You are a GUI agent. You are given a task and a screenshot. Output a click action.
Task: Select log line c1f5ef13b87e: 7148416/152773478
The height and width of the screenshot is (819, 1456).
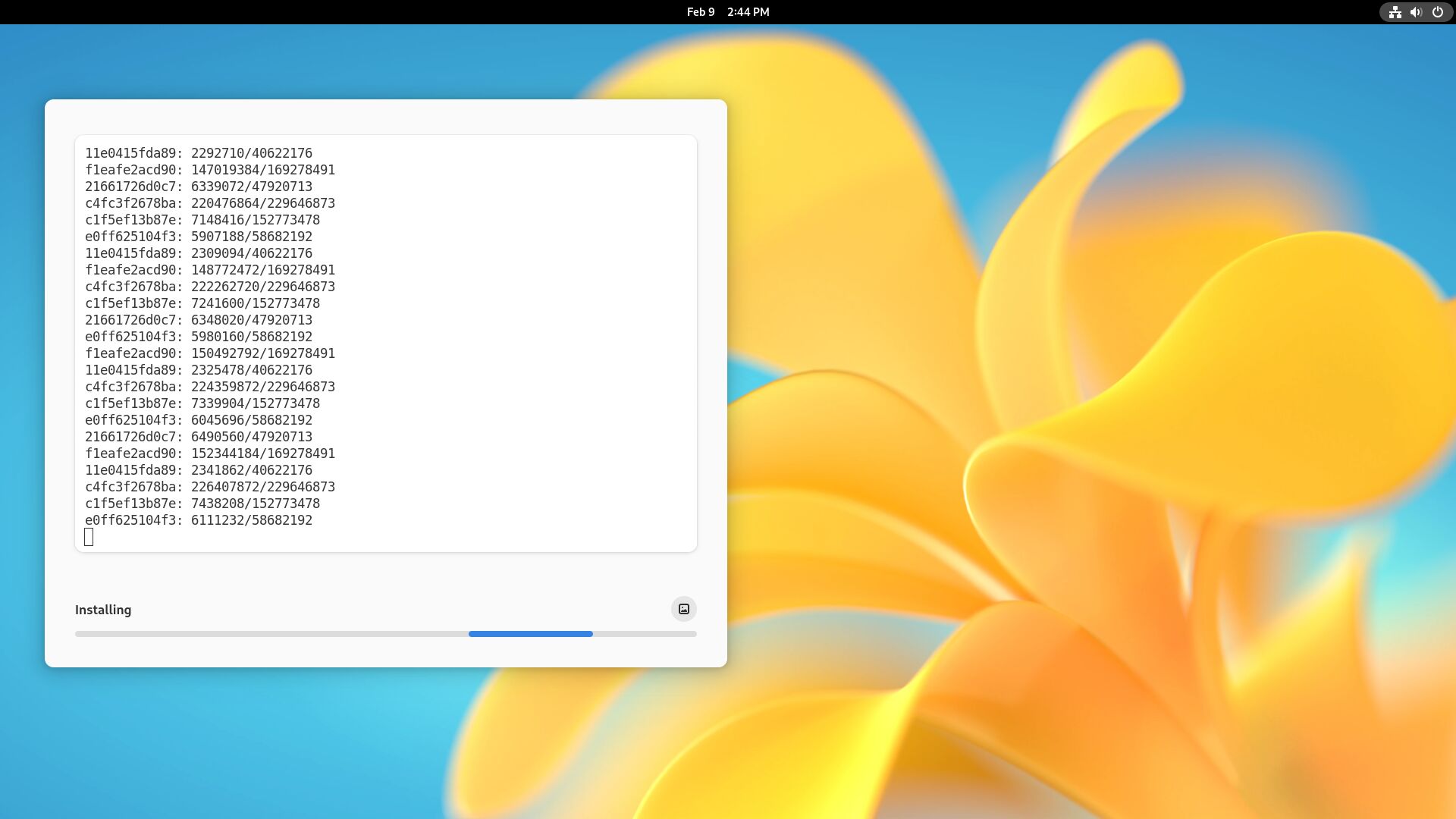coord(202,220)
